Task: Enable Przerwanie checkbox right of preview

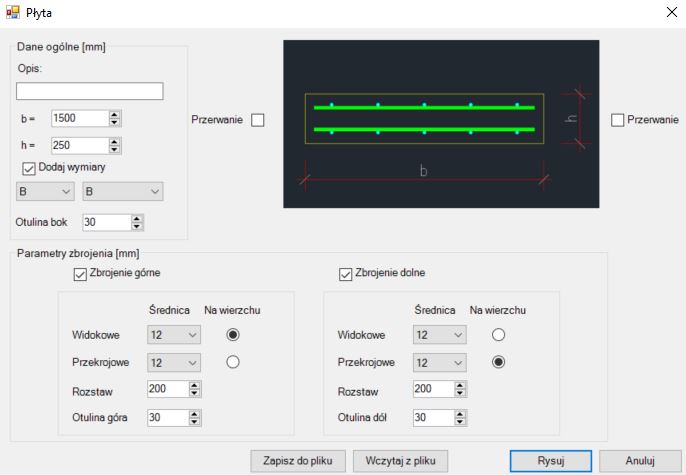Action: [617, 120]
